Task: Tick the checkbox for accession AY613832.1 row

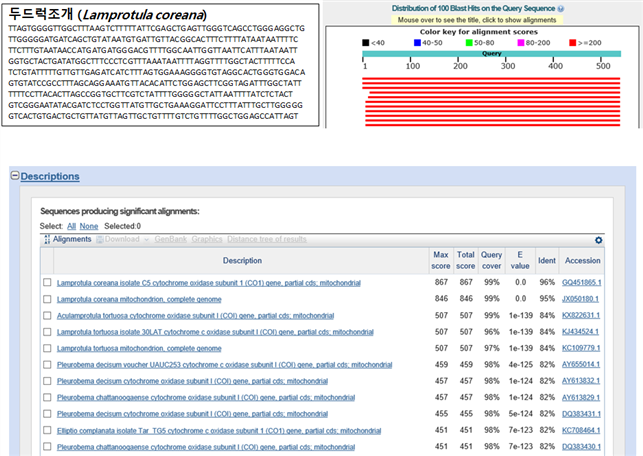Action: coord(47,381)
